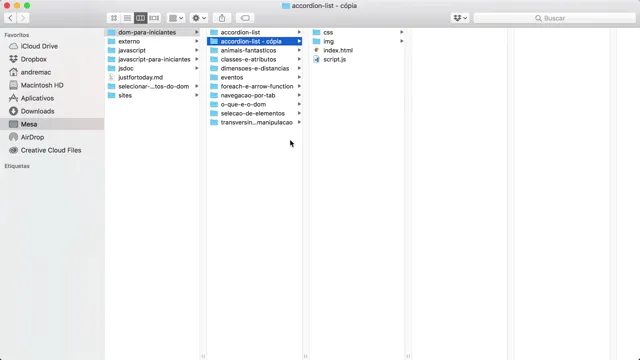Click the edit tags toolbar button
This screenshot has width=640, height=360.
point(245,18)
